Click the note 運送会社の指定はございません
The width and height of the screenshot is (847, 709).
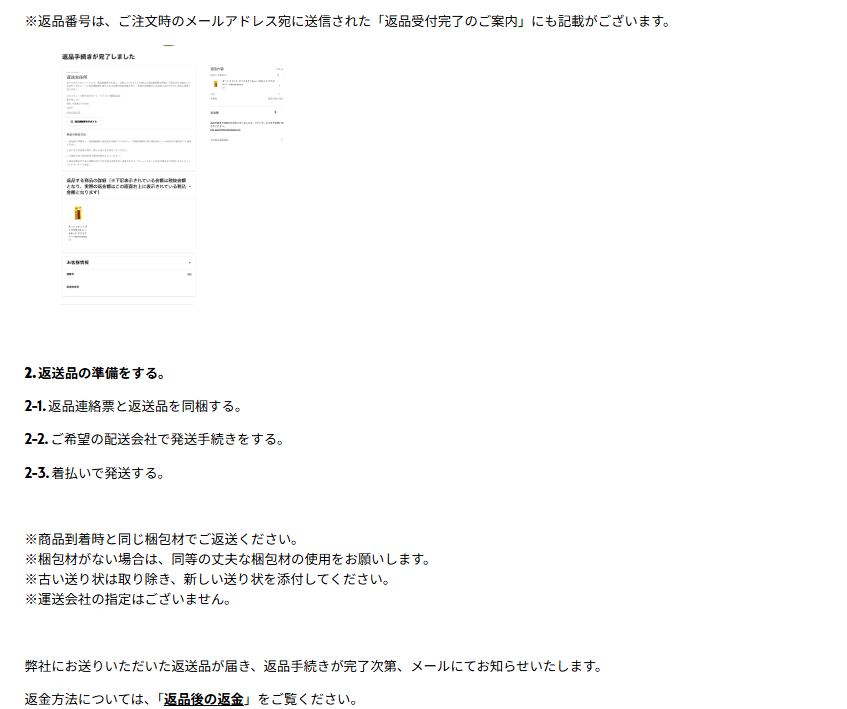128,599
